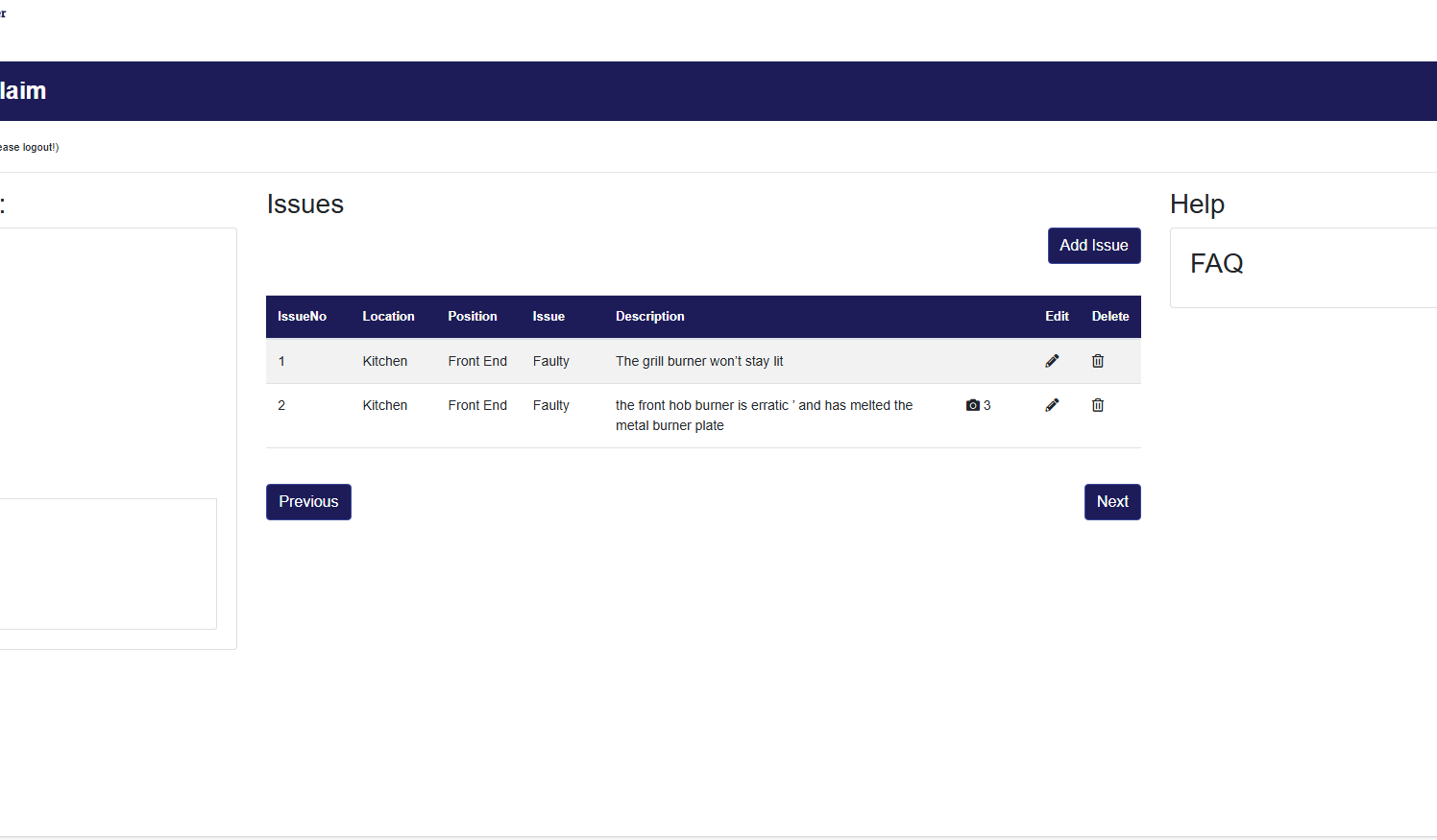1437x840 pixels.
Task: Click the front hob burner description text
Action: coord(764,415)
